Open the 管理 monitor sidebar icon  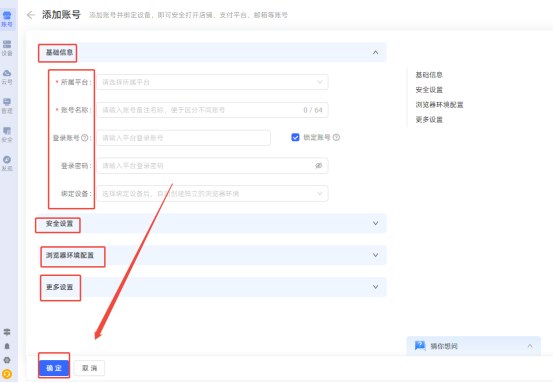tap(7, 106)
